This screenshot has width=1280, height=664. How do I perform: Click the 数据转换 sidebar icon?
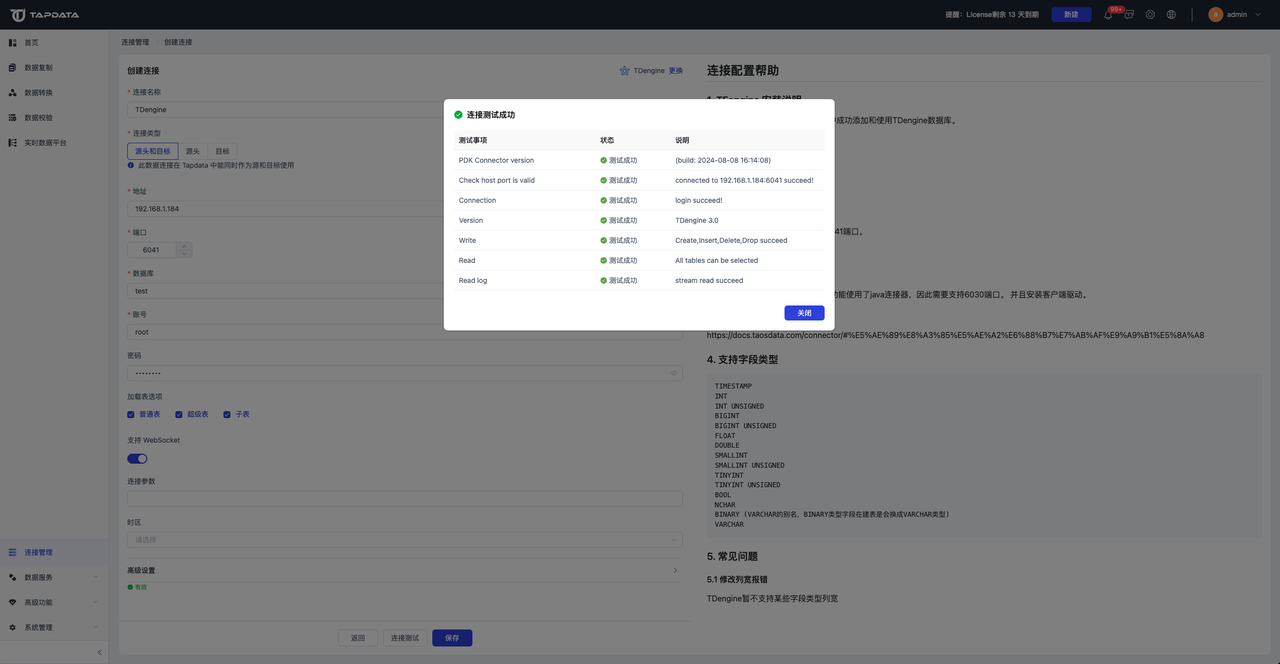13,93
